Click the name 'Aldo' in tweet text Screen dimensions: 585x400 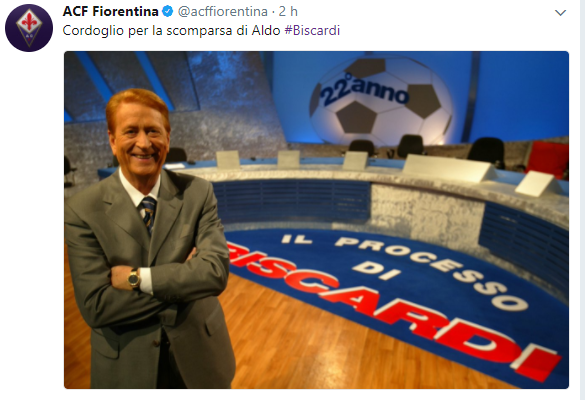click(x=266, y=30)
